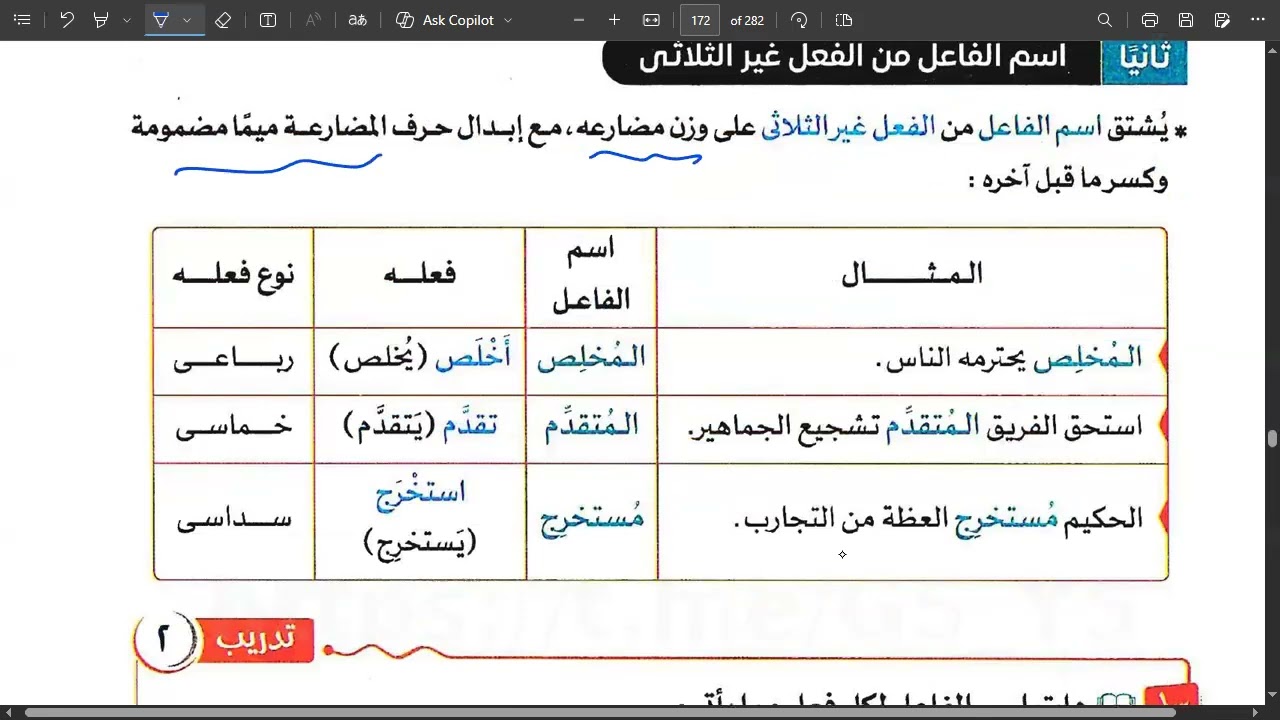Click the heading 'اسم الفاعل من الفعل غير الثلاثى'
Screen dimensions: 1280x720
[853, 58]
